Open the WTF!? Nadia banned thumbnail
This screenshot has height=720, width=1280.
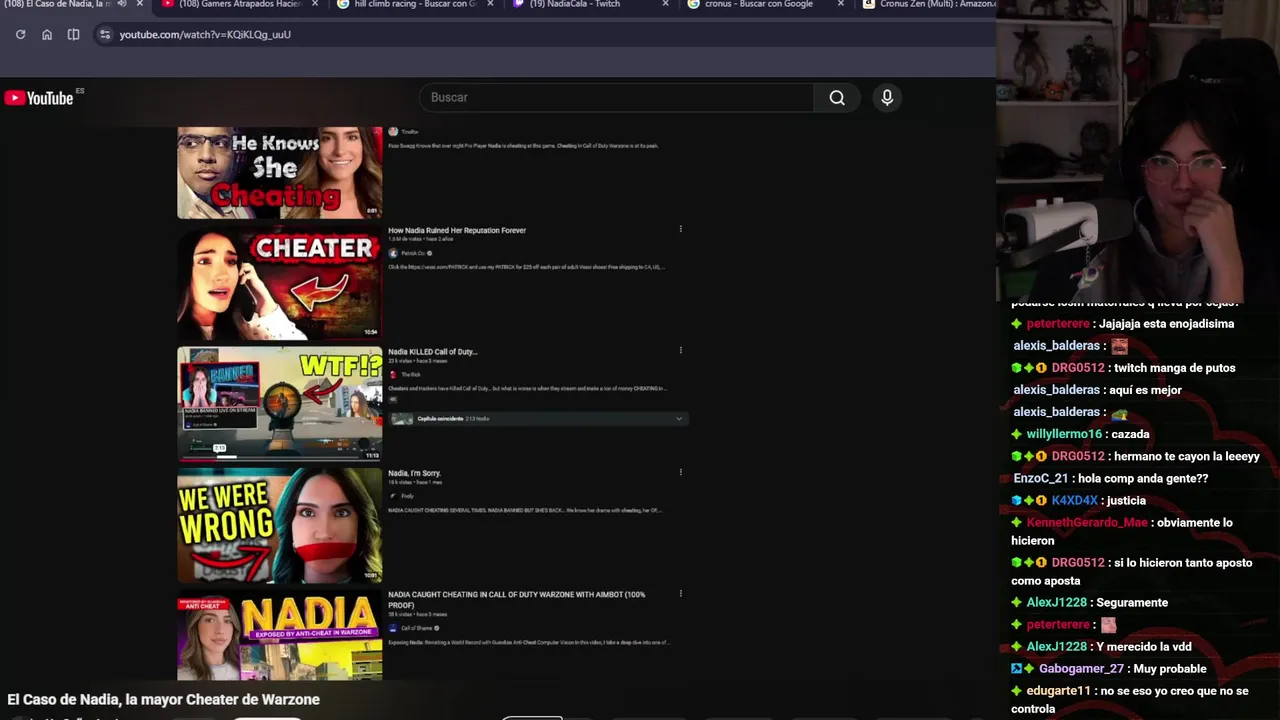coord(279,404)
